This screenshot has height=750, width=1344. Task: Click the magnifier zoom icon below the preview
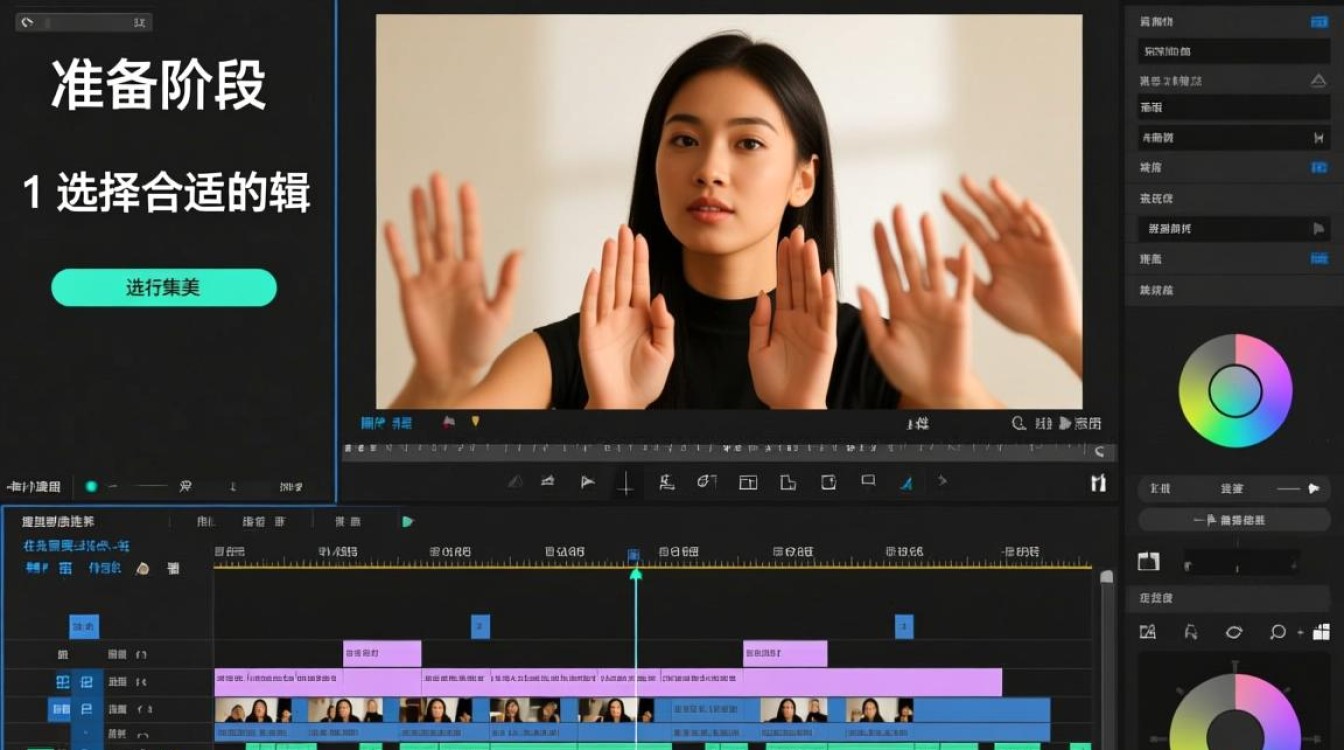click(1019, 423)
